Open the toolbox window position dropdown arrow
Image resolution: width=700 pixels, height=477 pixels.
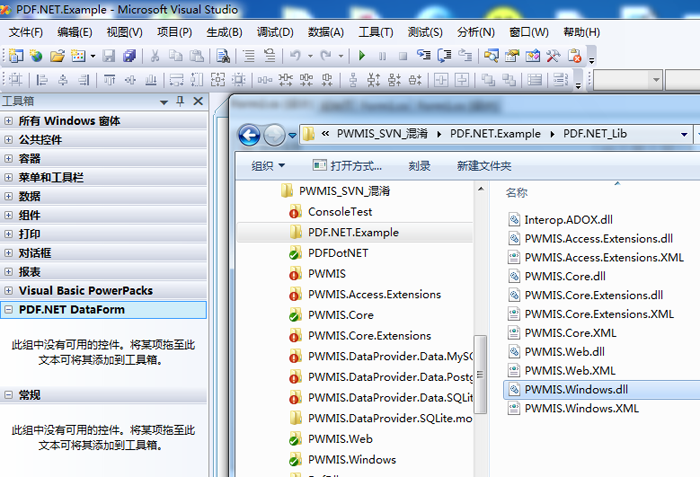[164, 101]
